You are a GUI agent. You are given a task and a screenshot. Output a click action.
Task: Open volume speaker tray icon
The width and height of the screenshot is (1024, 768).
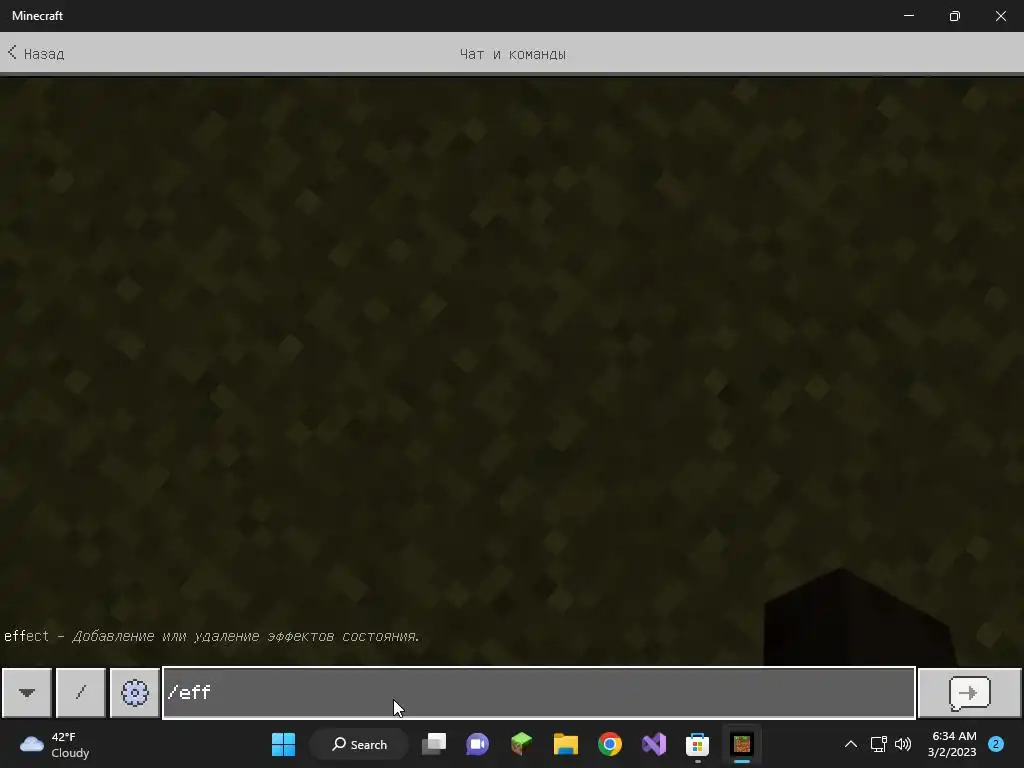(x=903, y=744)
